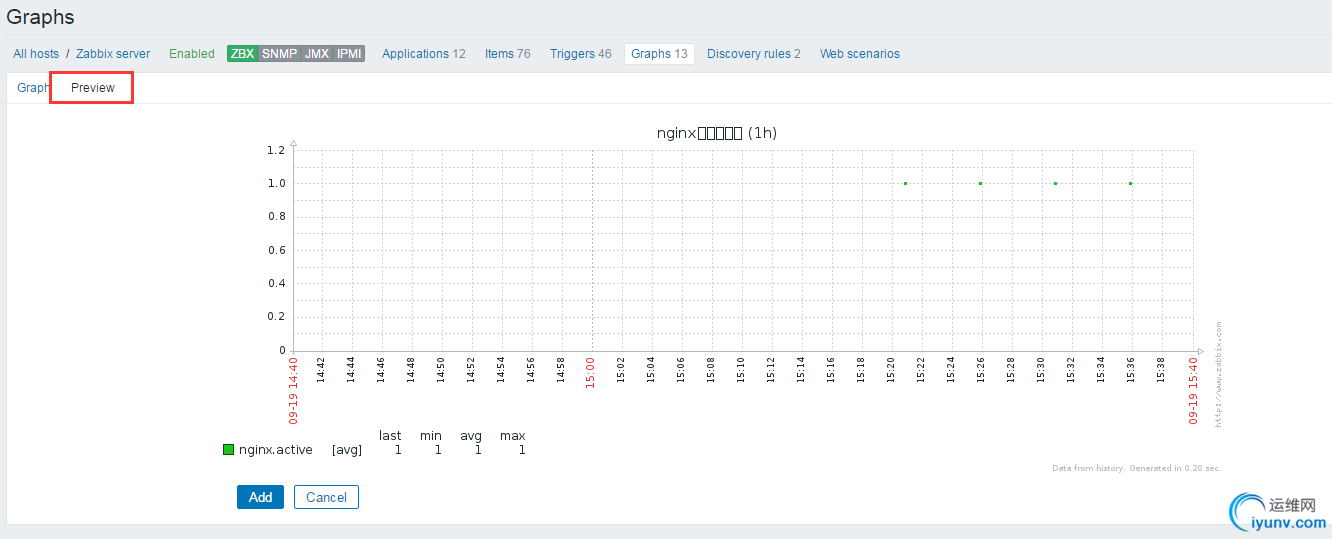
Task: Click the SNMP availability badge
Action: pyautogui.click(x=279, y=54)
